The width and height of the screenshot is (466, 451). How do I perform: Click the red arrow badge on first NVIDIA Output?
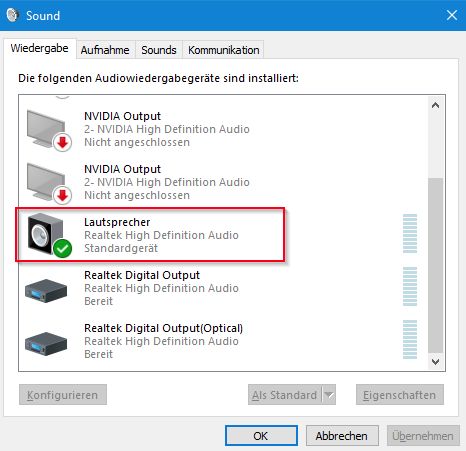coord(62,143)
